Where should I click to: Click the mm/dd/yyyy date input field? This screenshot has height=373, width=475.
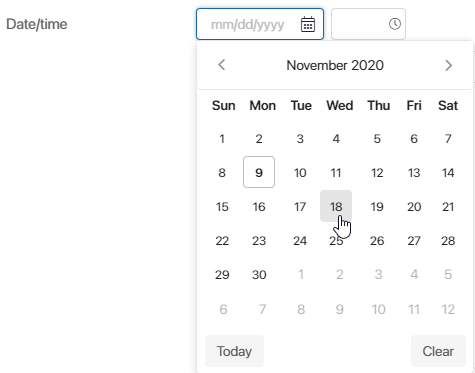[260, 24]
